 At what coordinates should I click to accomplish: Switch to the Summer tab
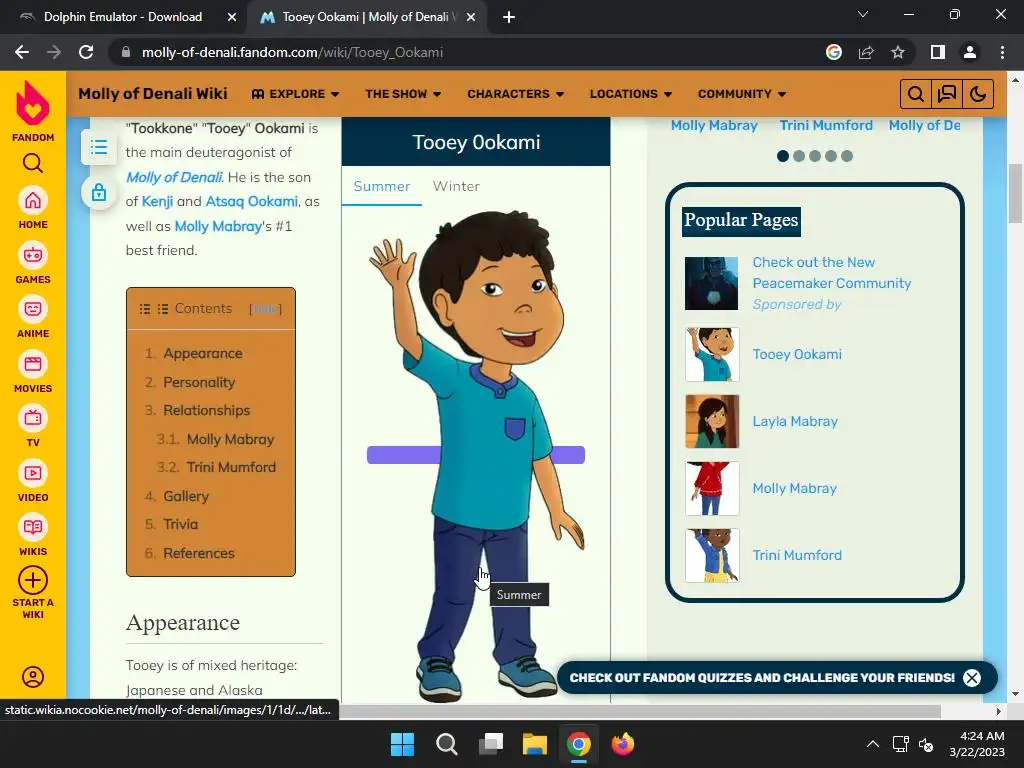click(381, 186)
